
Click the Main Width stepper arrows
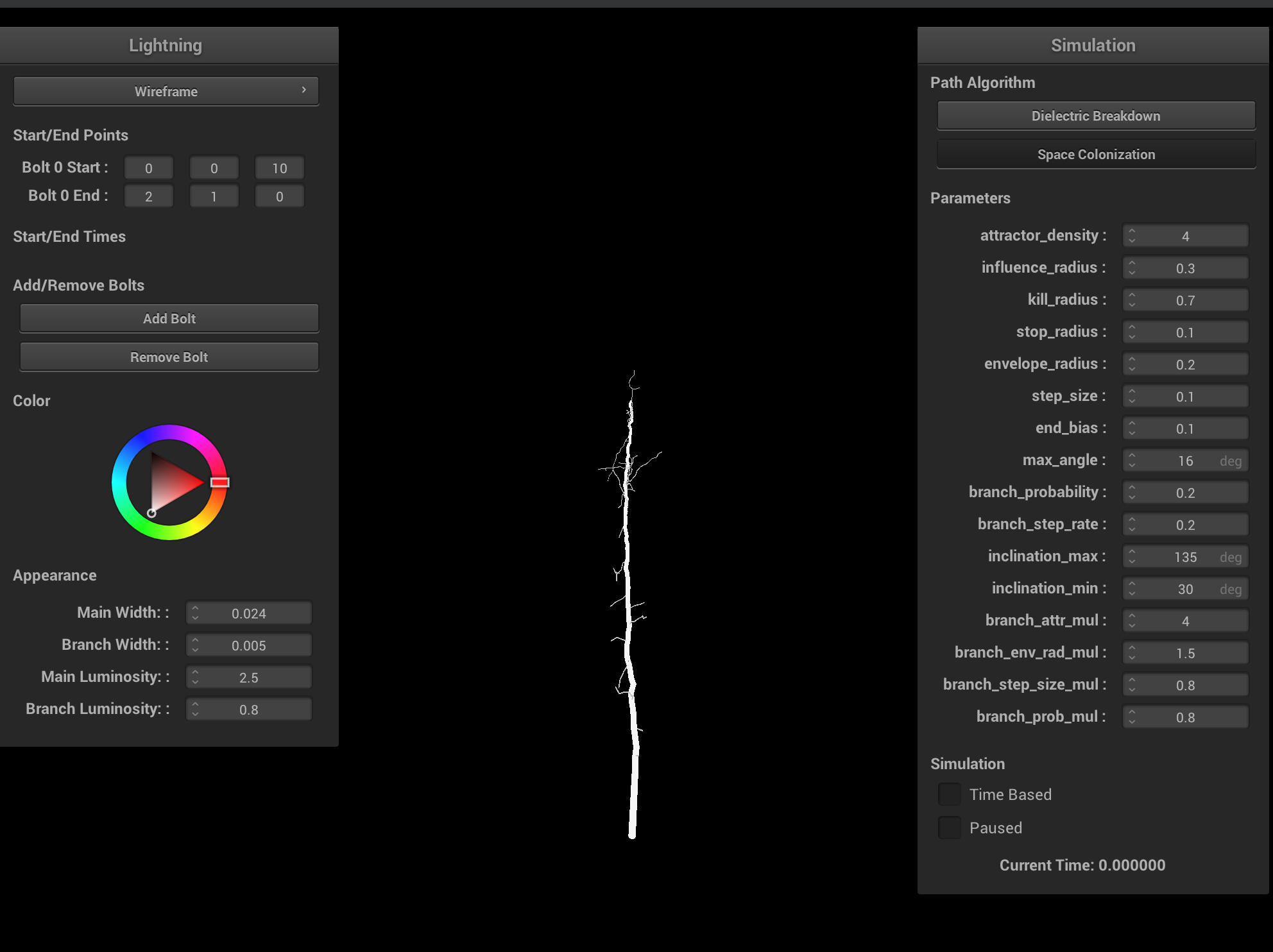click(x=195, y=613)
